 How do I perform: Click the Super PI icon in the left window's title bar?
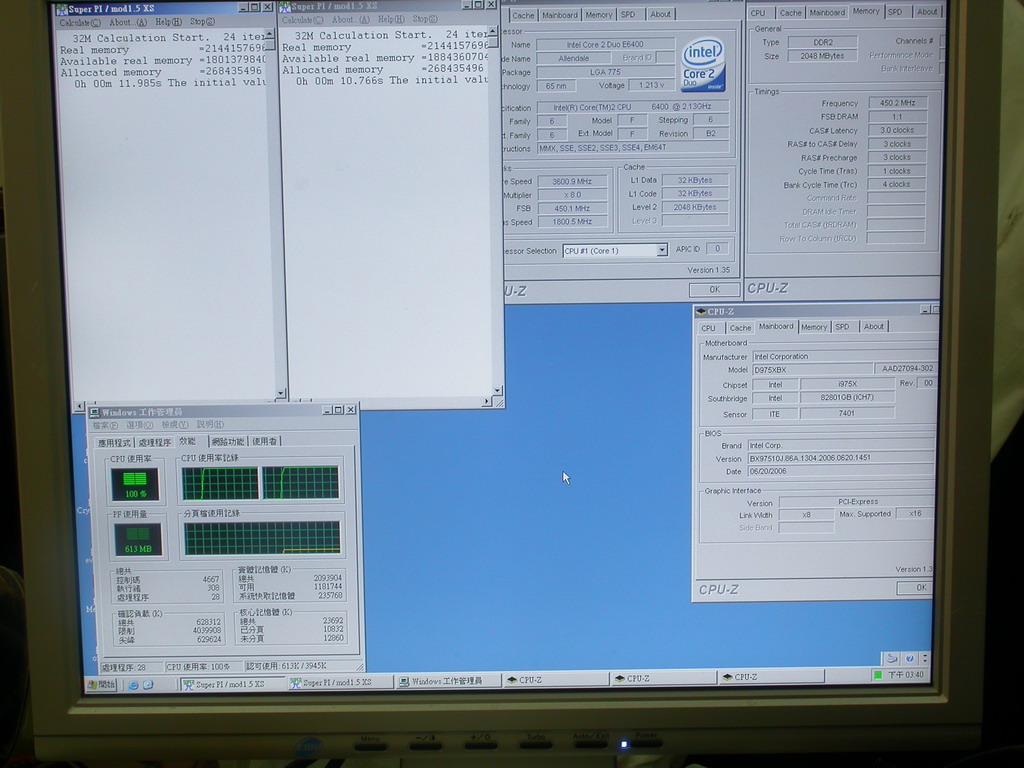pyautogui.click(x=62, y=9)
